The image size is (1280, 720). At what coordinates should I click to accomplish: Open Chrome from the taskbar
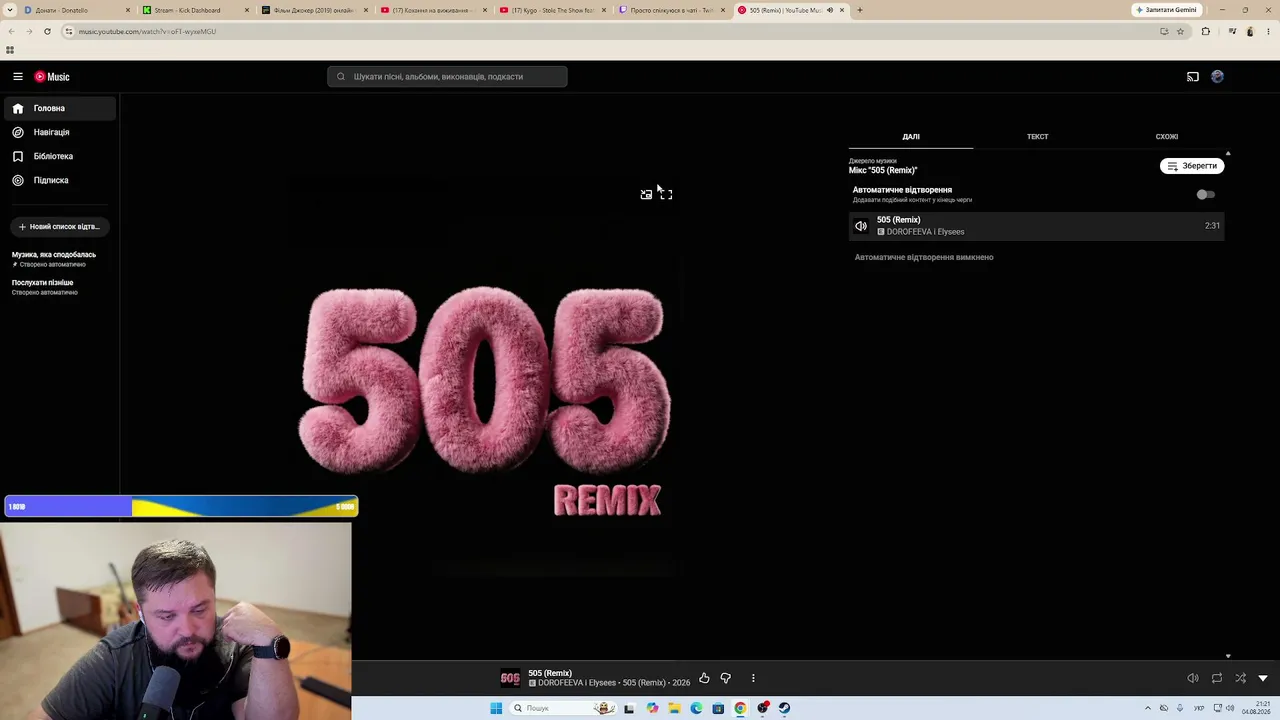pyautogui.click(x=740, y=708)
